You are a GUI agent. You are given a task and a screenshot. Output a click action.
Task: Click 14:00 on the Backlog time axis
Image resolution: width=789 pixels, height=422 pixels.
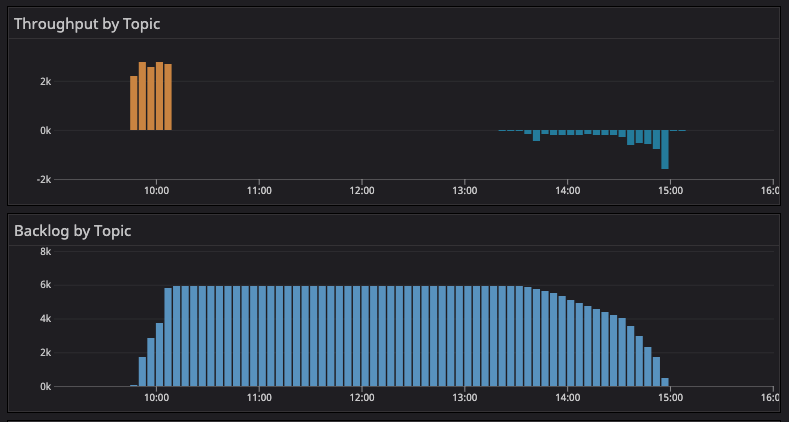(x=567, y=398)
